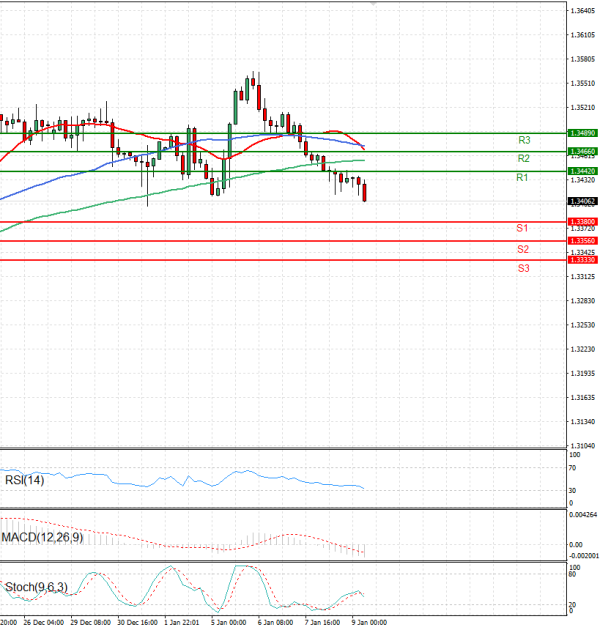Image resolution: width=600 pixels, height=630 pixels.
Task: Select the RSI(14) indicator label
Action: pyautogui.click(x=22, y=480)
